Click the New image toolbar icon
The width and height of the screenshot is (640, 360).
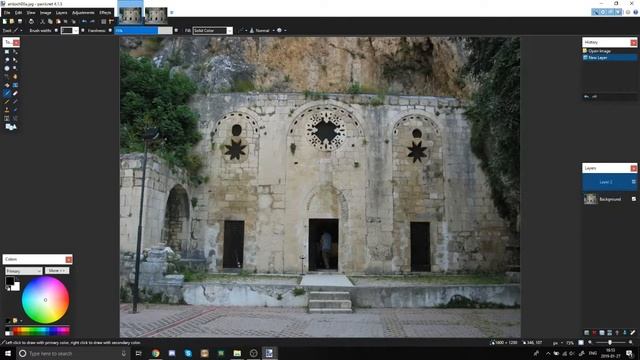pos(5,21)
